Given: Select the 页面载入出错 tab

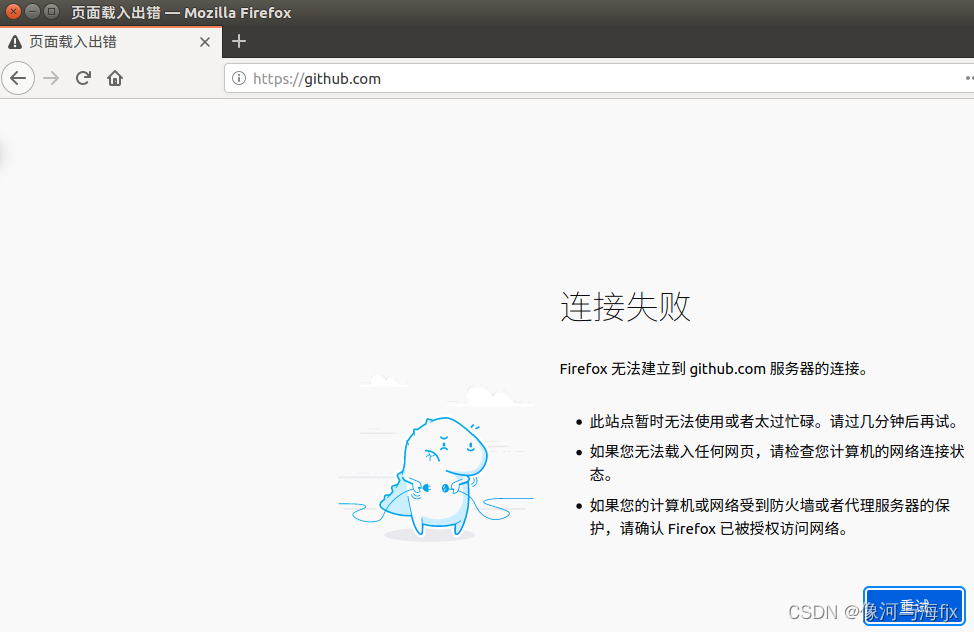Looking at the screenshot, I should point(111,42).
